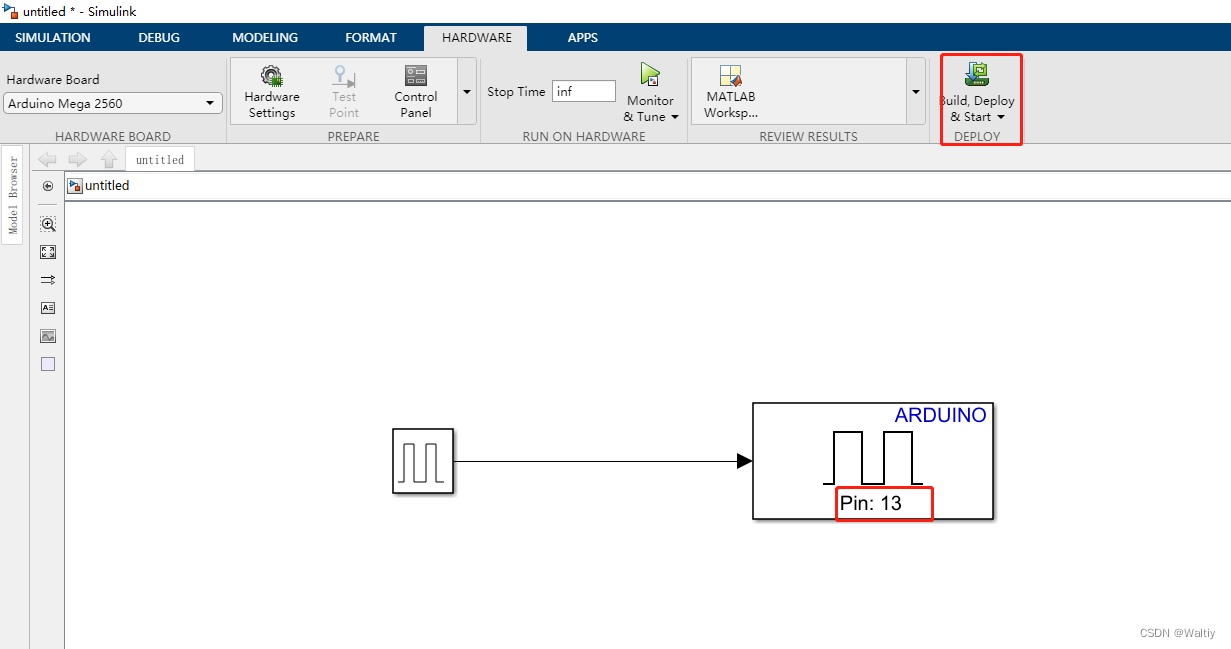Click the Monitor & Tune run icon
The height and width of the screenshot is (649, 1231).
[x=650, y=75]
